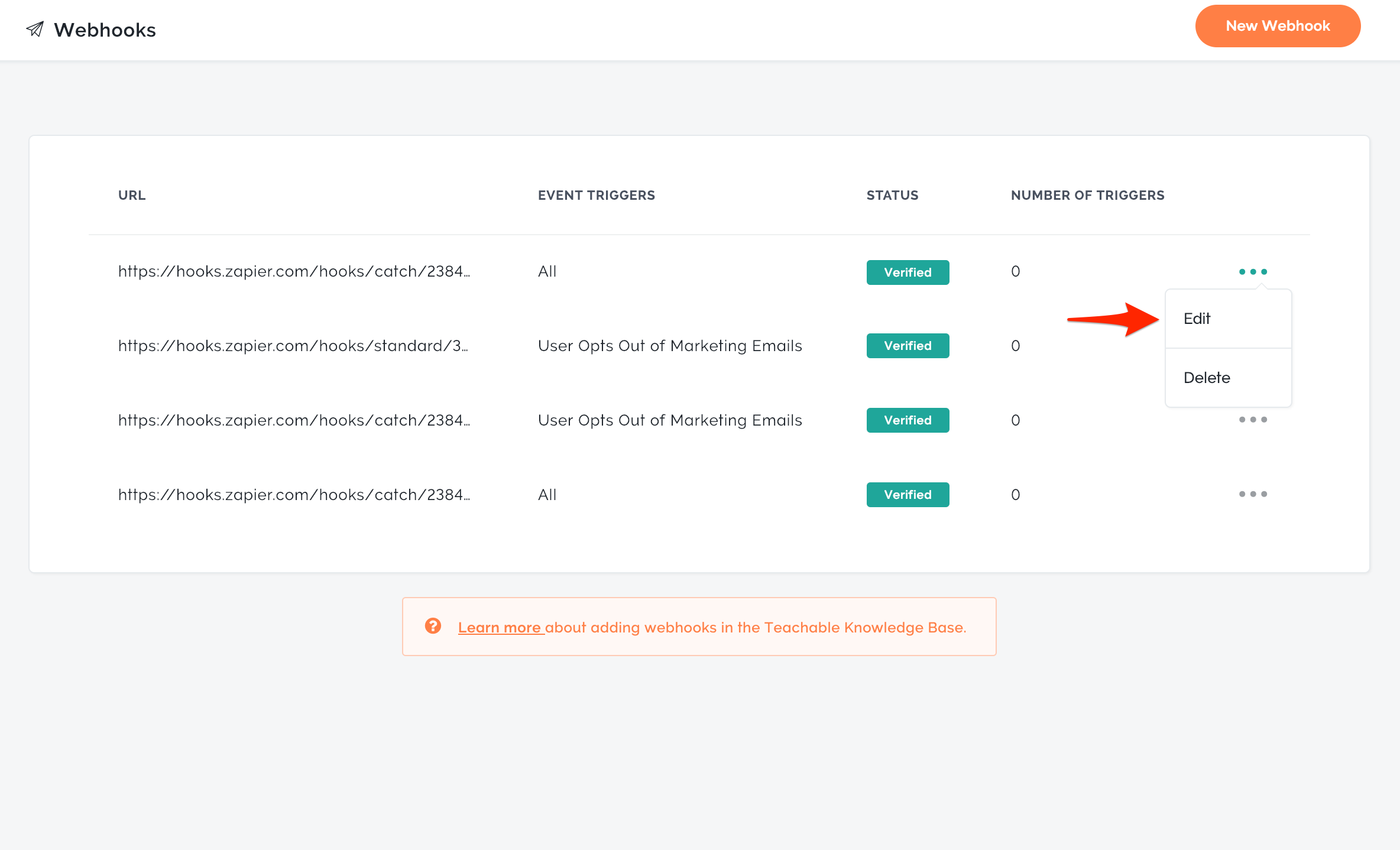This screenshot has width=1400, height=850.
Task: Click the orange question mark help icon
Action: pyautogui.click(x=433, y=626)
